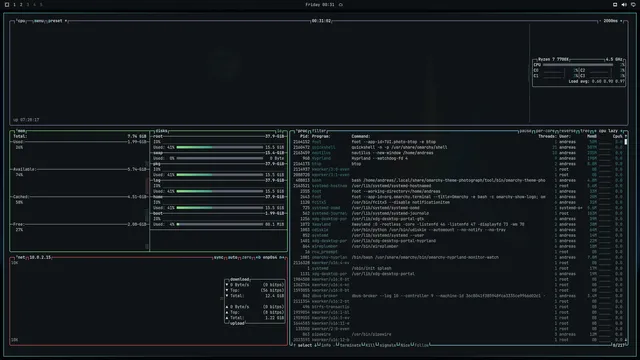Select the Hyprland --watchdog-fd process row

(458, 158)
